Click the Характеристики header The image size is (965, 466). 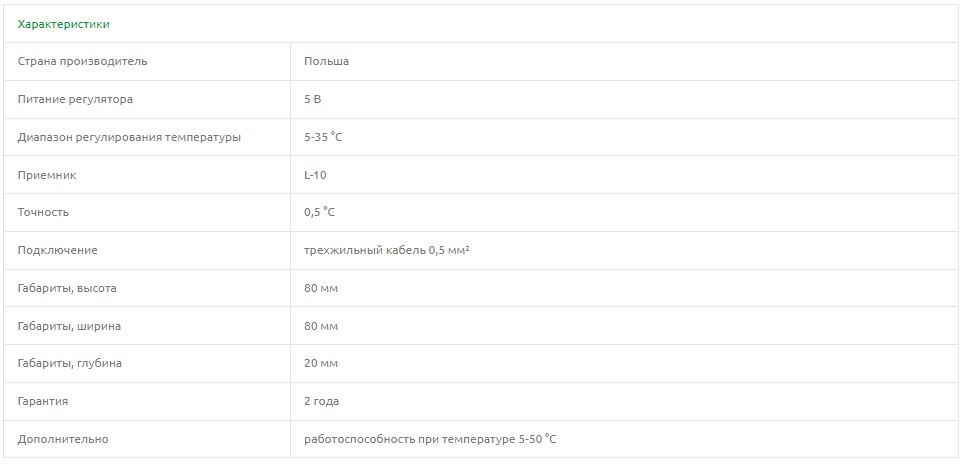(x=64, y=24)
